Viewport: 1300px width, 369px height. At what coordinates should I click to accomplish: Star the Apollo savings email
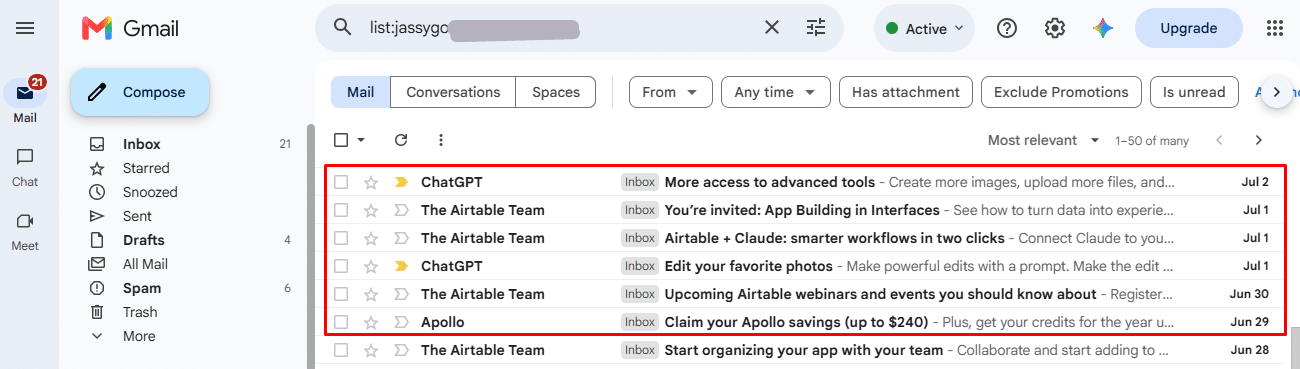pos(371,322)
